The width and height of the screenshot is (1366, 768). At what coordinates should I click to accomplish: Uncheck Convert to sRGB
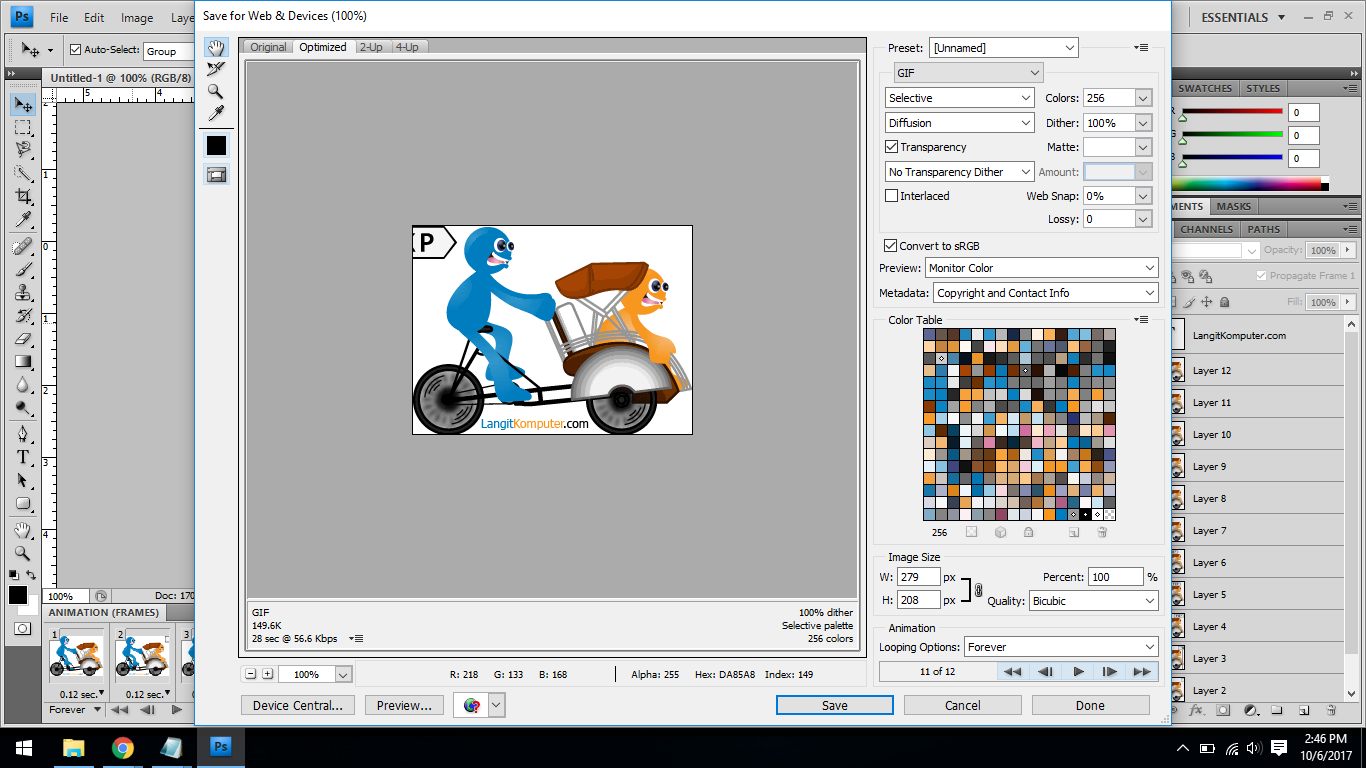889,245
